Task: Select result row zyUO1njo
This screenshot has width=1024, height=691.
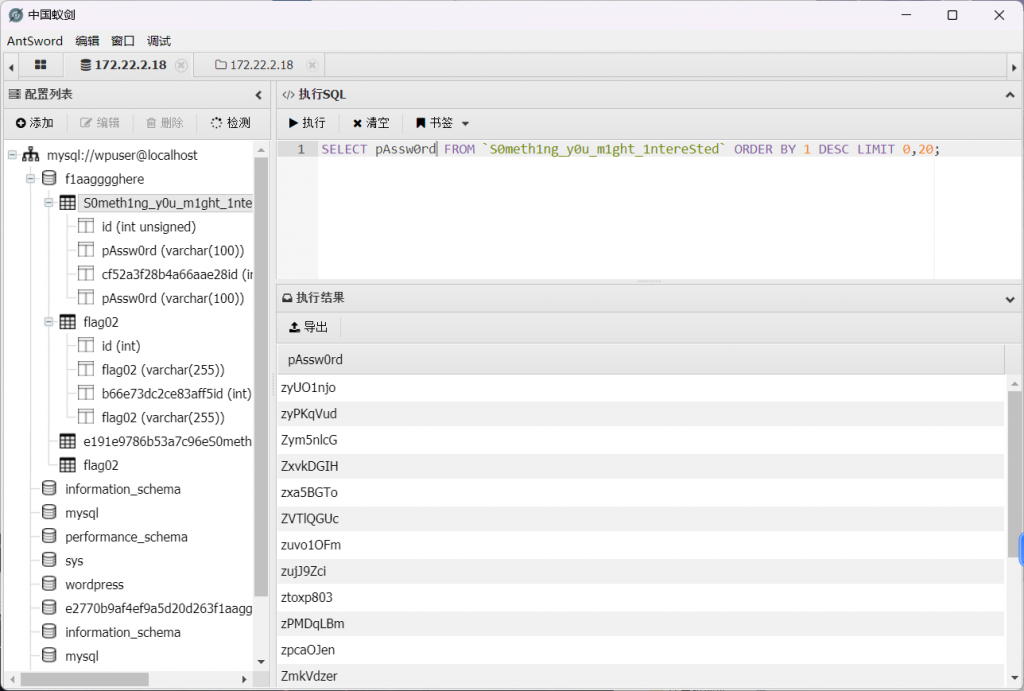Action: [x=641, y=387]
